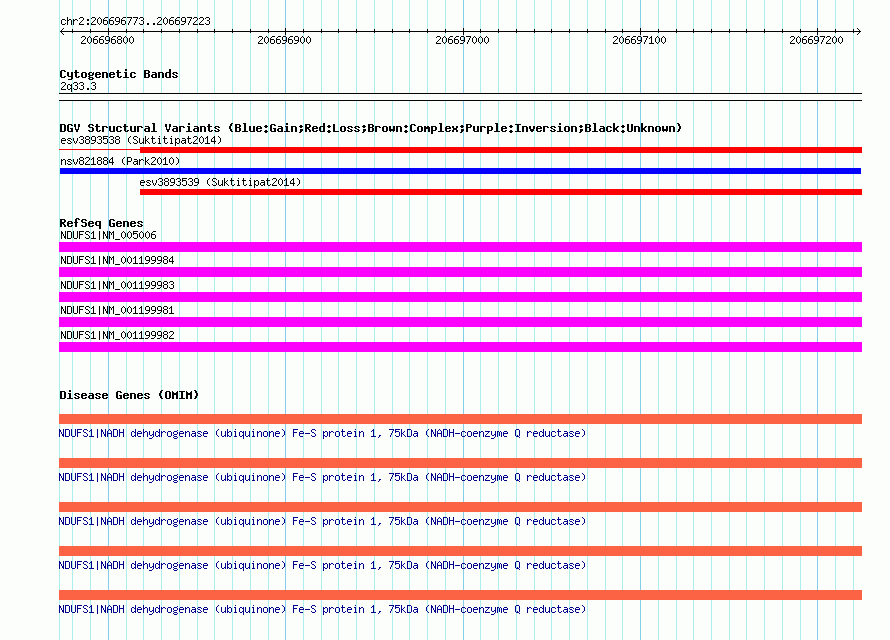Select the blue nsv821884 gain variant bar
This screenshot has height=640, width=890.
(460, 171)
